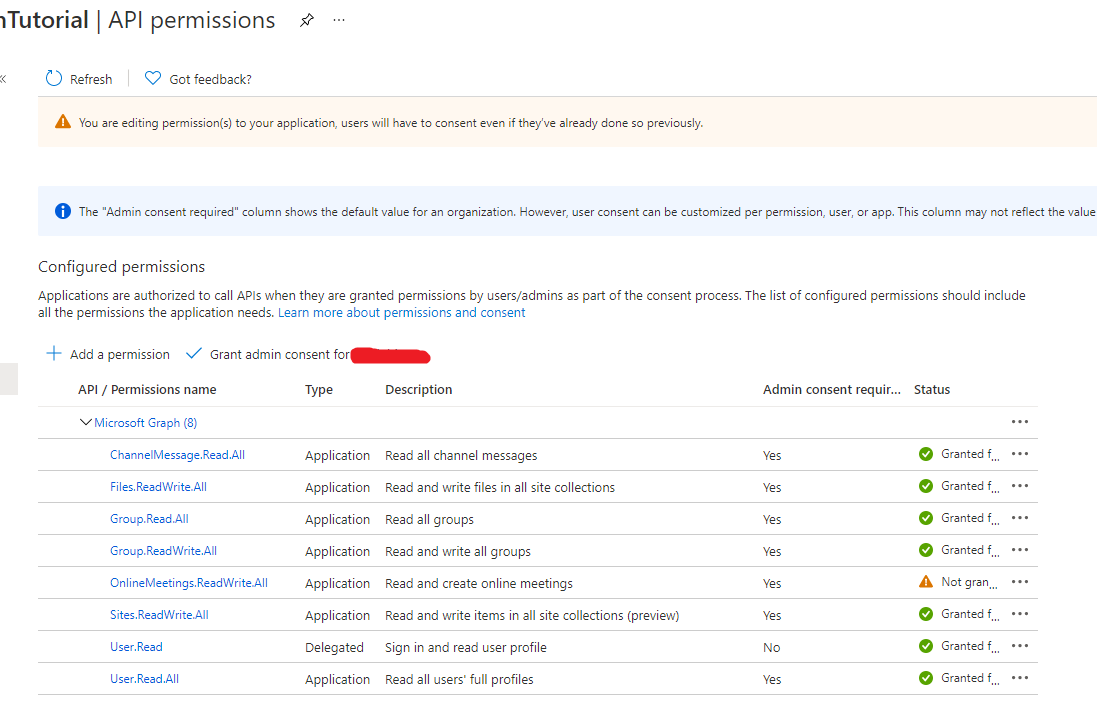Open the ellipsis menu for OnlineMeetings.ReadWrite.All row
This screenshot has width=1097, height=717.
pyautogui.click(x=1019, y=581)
